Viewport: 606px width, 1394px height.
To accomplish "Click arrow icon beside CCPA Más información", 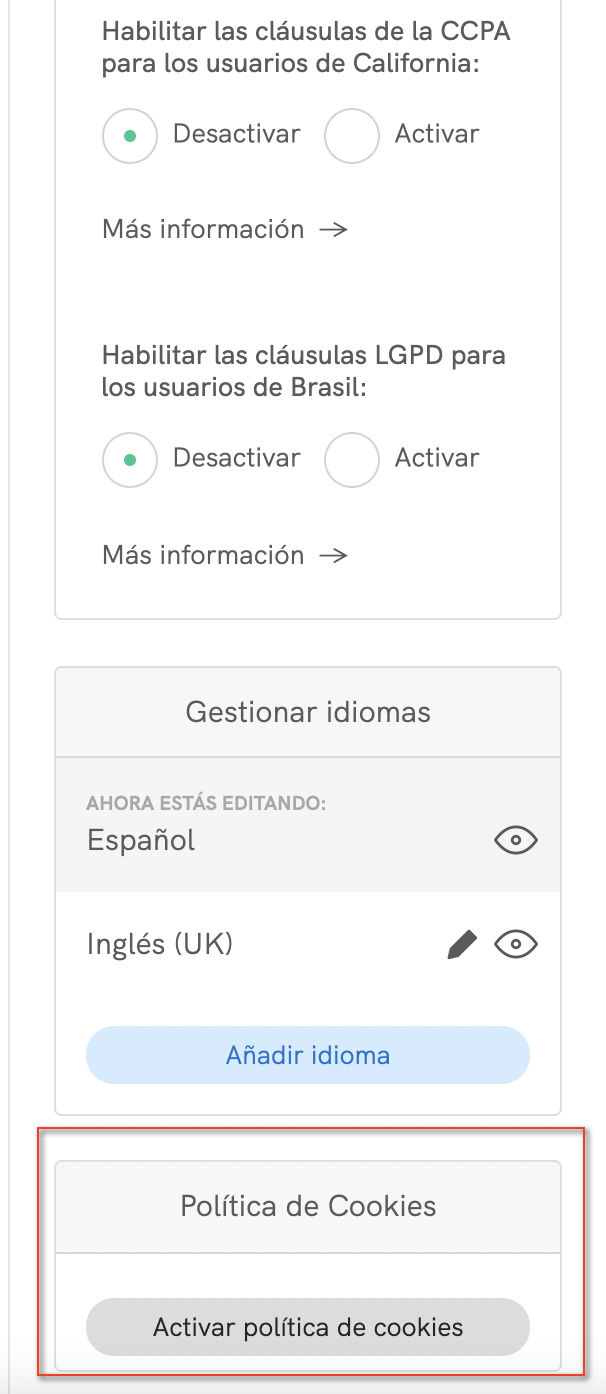I will pyautogui.click(x=333, y=229).
